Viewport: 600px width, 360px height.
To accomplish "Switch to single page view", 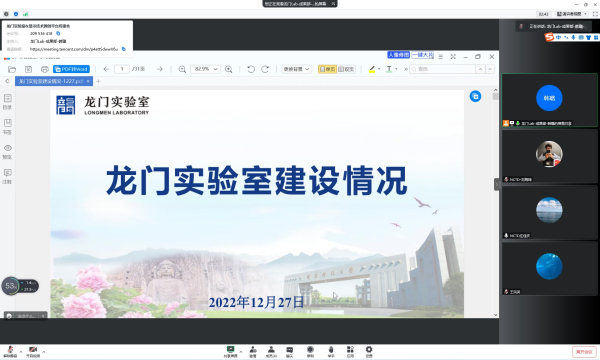I will 327,69.
